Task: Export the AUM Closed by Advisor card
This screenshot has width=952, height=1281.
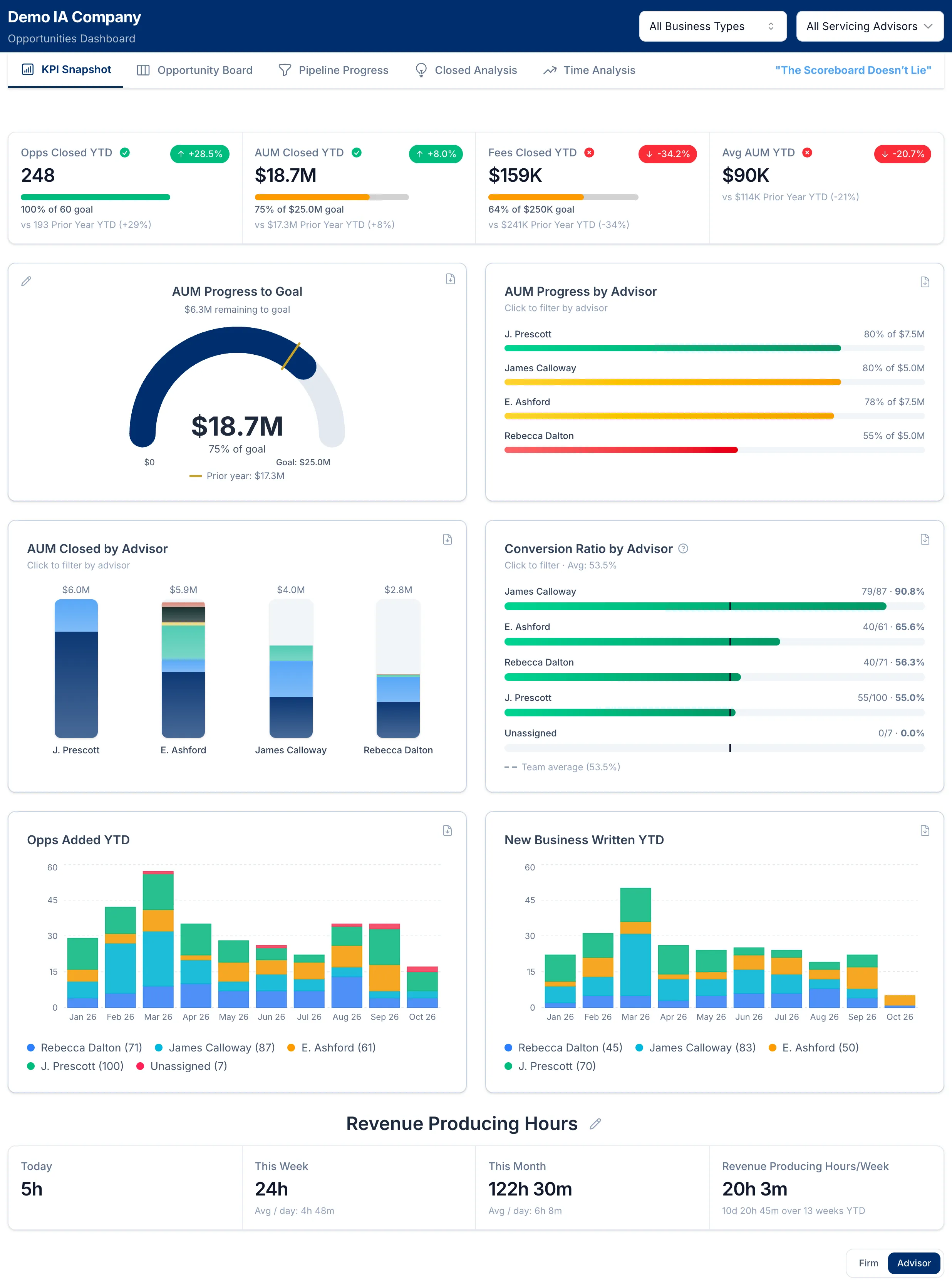Action: click(x=447, y=539)
